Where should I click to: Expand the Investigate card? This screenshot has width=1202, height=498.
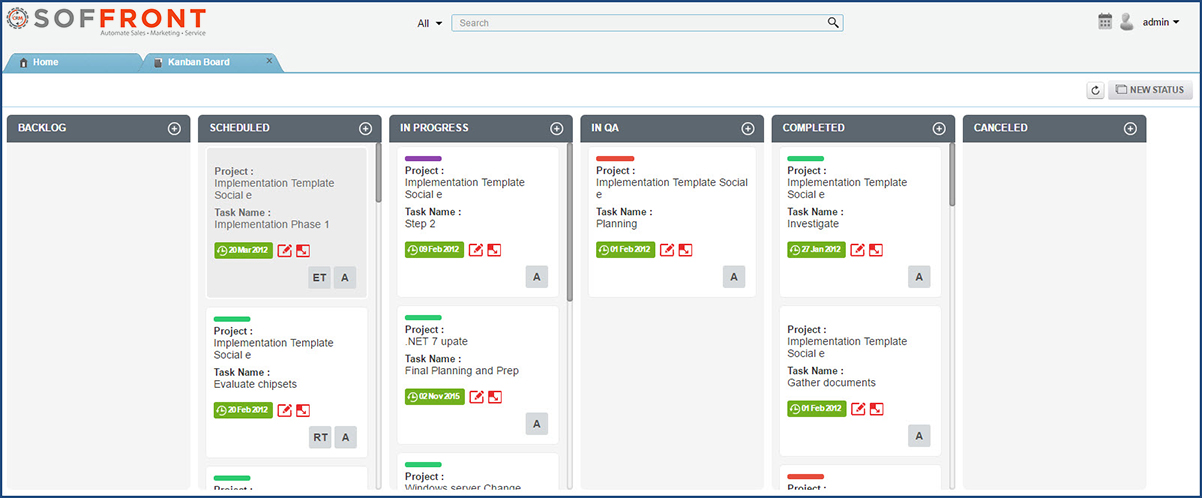click(876, 249)
